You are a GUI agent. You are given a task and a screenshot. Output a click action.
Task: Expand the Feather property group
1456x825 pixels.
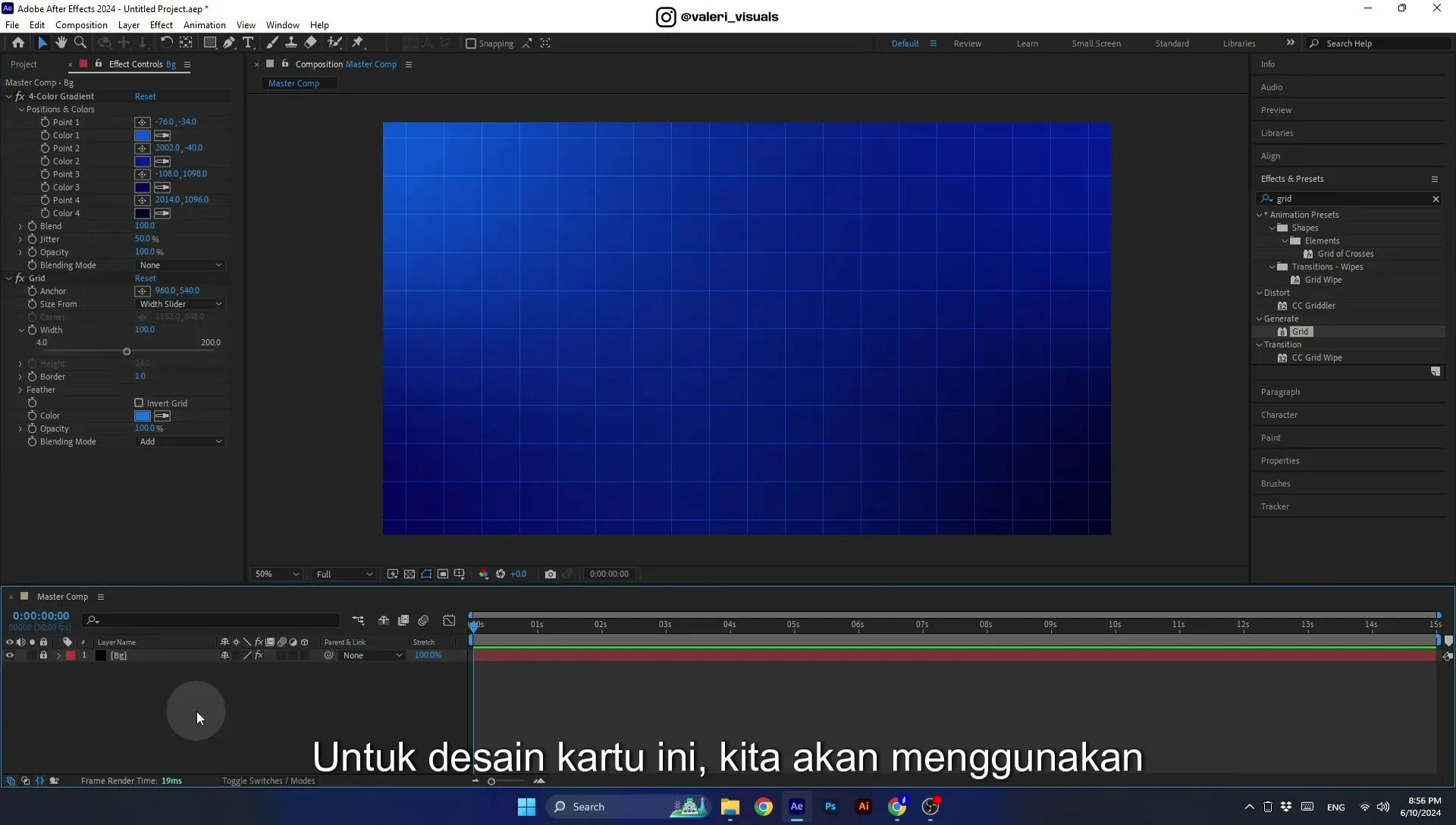click(x=20, y=390)
